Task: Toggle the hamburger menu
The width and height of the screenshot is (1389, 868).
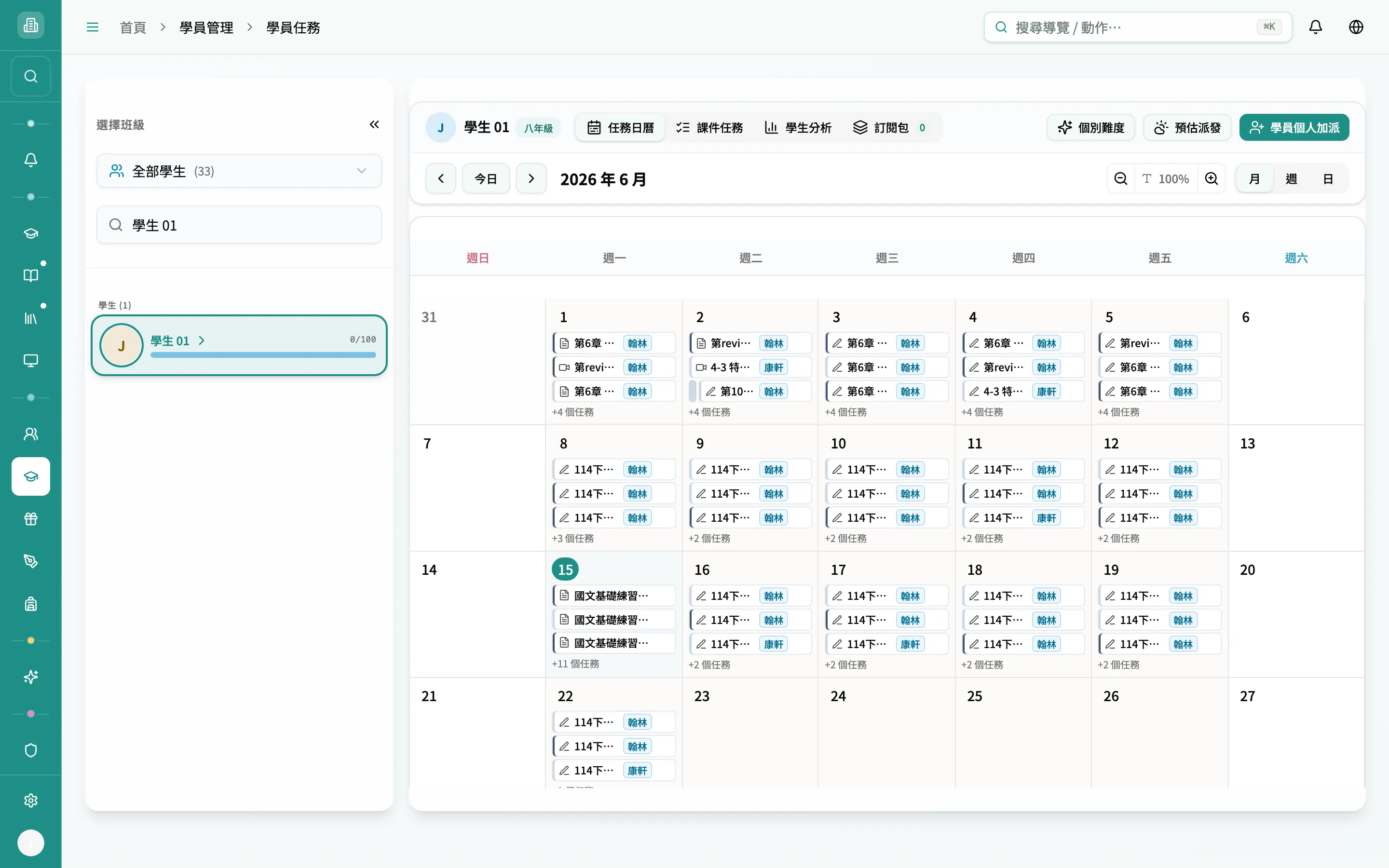Action: pyautogui.click(x=93, y=27)
